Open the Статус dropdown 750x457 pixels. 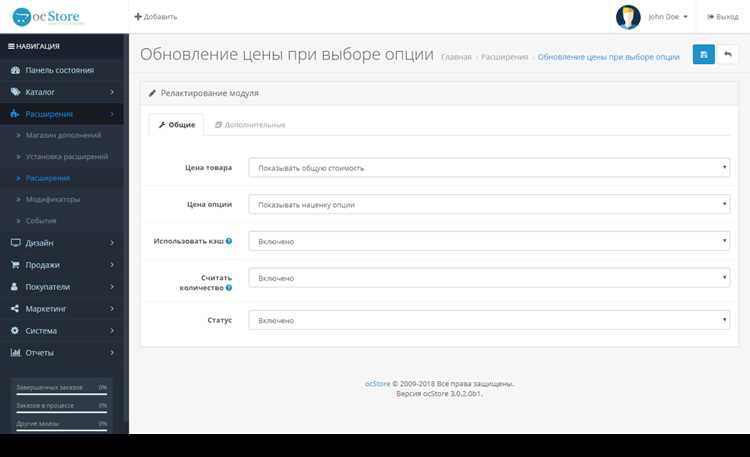pyautogui.click(x=489, y=320)
